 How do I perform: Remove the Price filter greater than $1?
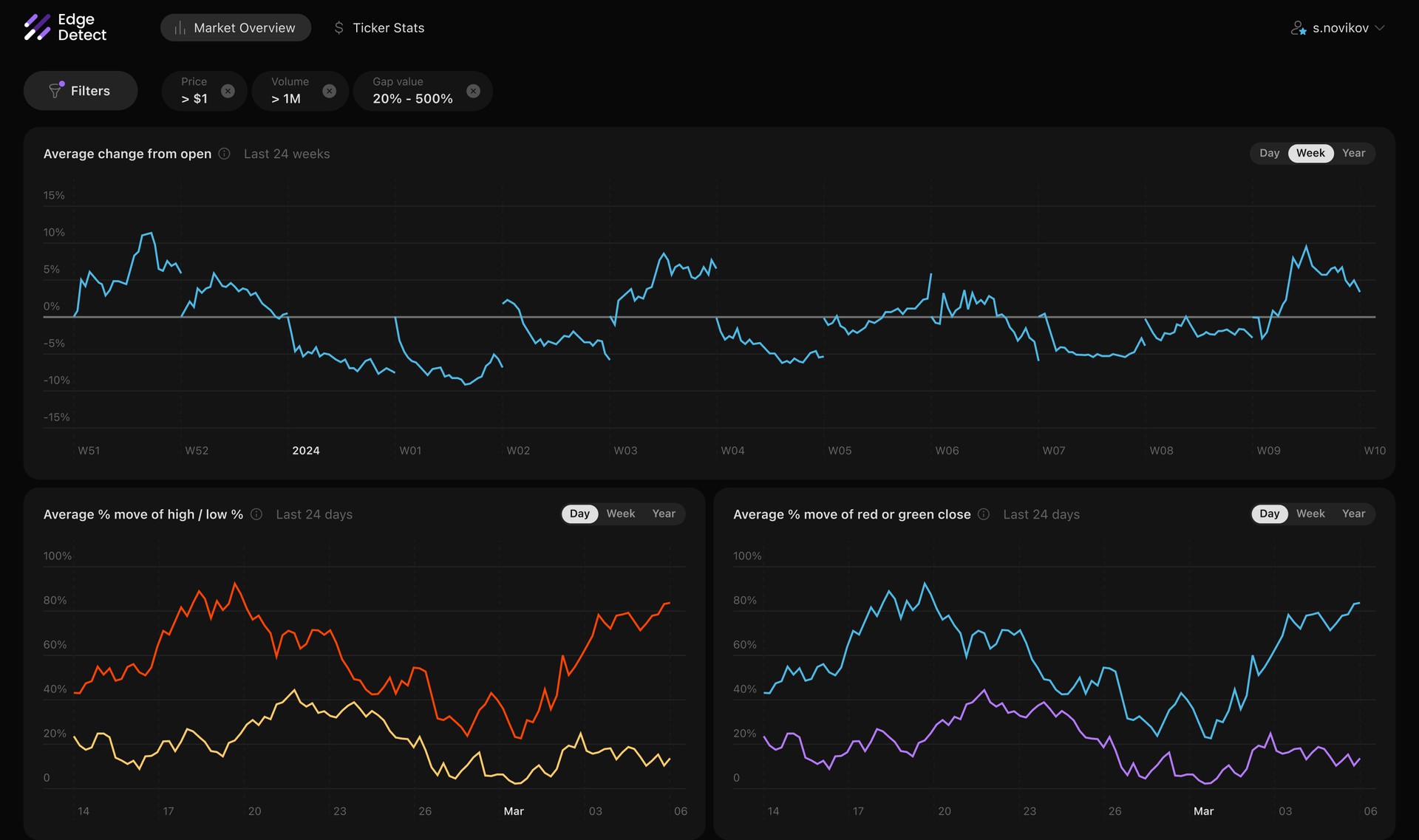[x=227, y=90]
